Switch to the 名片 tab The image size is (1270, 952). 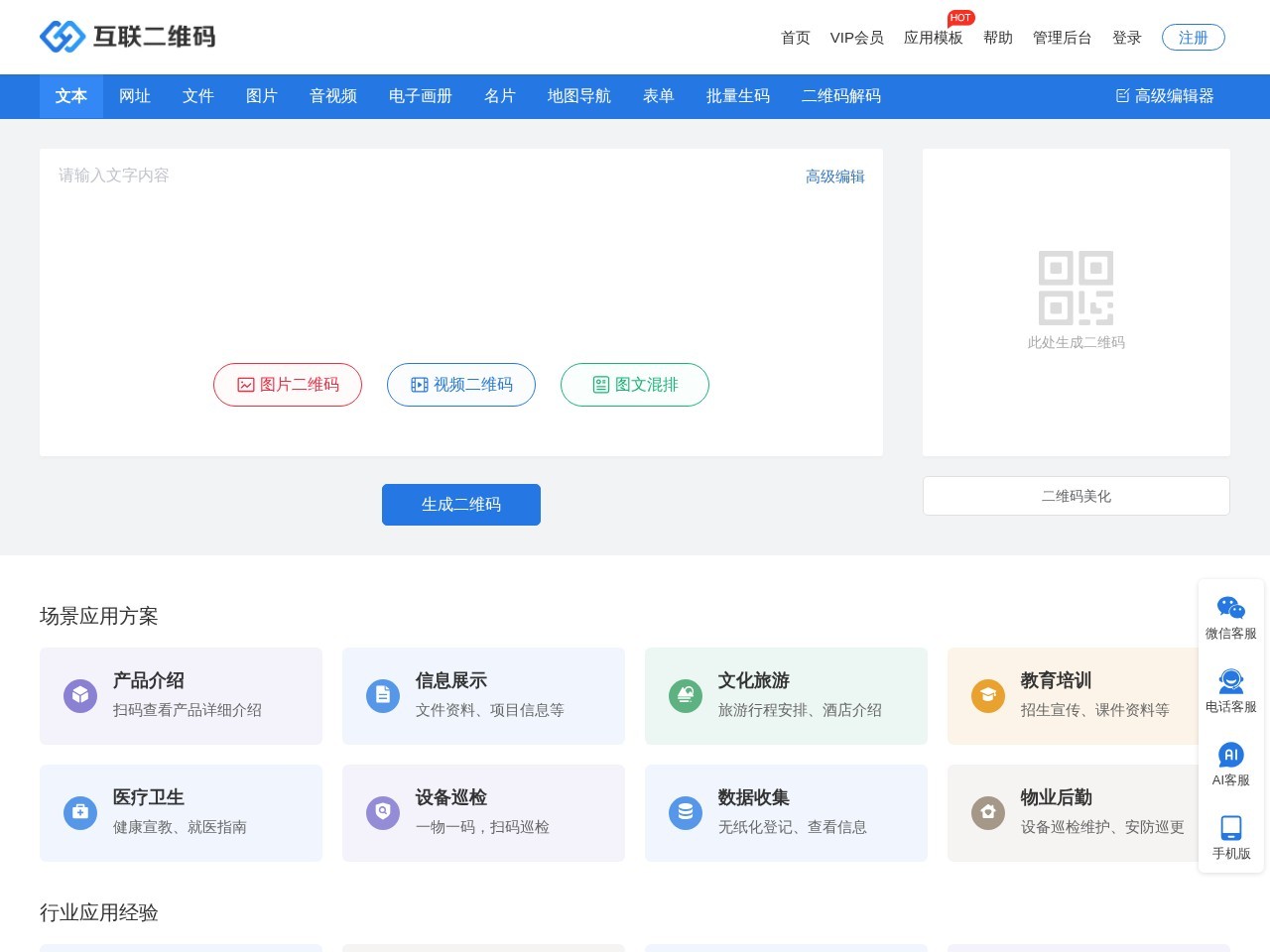coord(500,96)
